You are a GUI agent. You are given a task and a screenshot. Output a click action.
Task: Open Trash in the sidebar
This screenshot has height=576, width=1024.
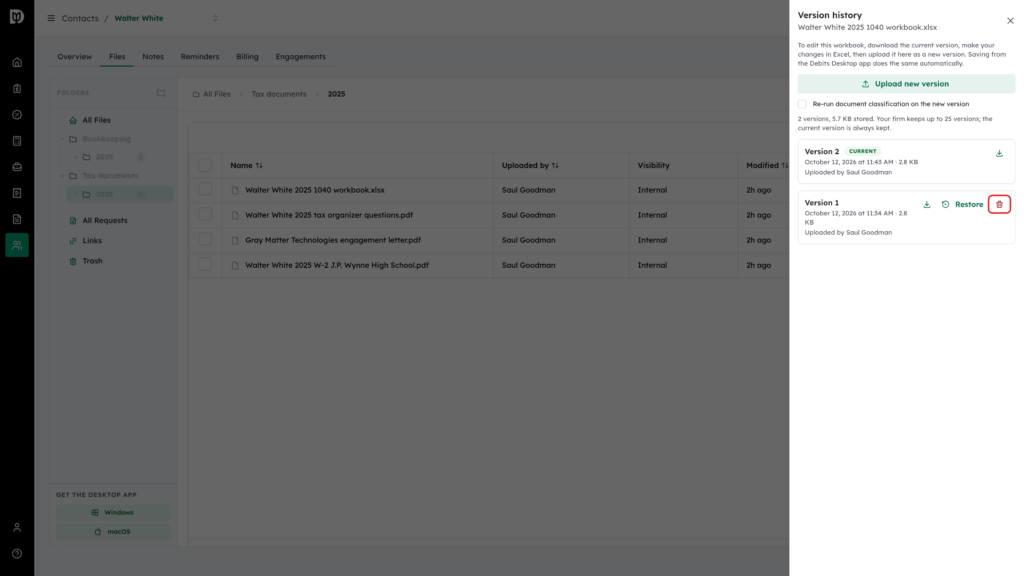coord(92,261)
